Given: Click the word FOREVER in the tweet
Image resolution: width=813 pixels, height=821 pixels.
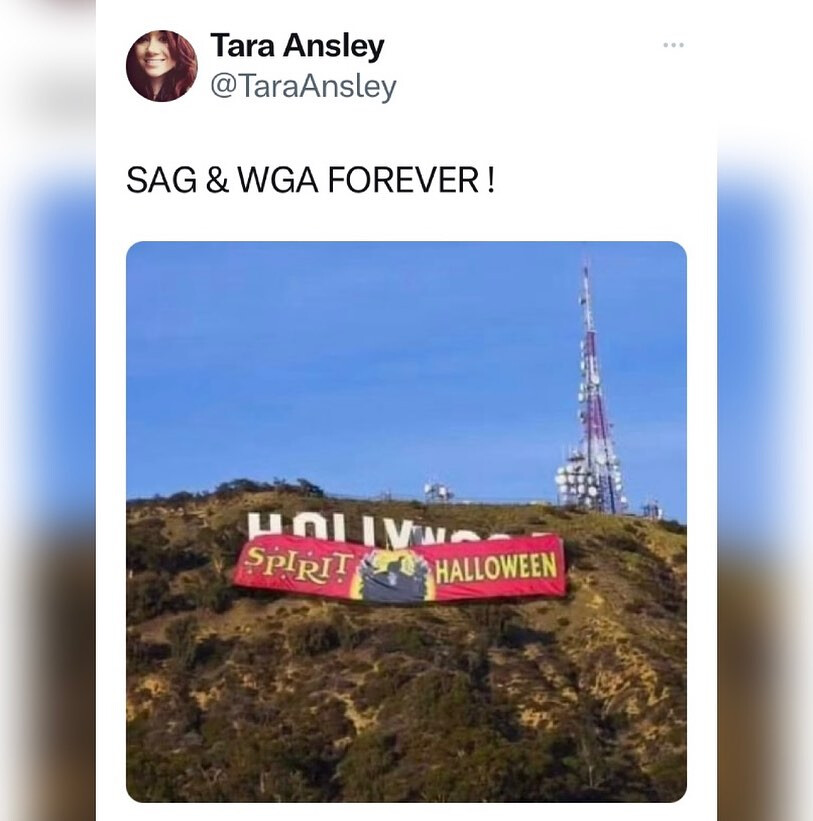Looking at the screenshot, I should pyautogui.click(x=403, y=180).
